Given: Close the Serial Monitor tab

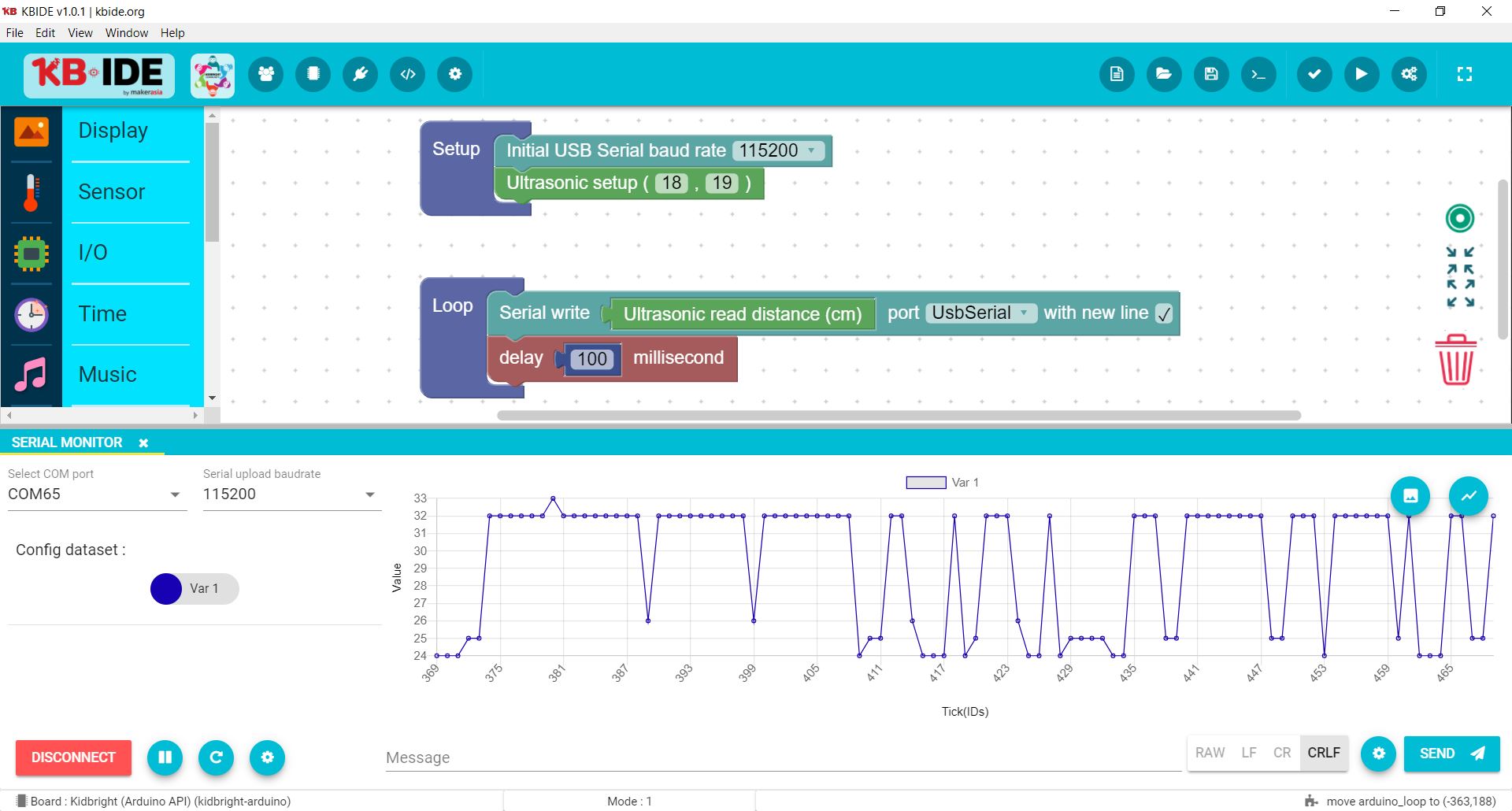Looking at the screenshot, I should [x=143, y=443].
